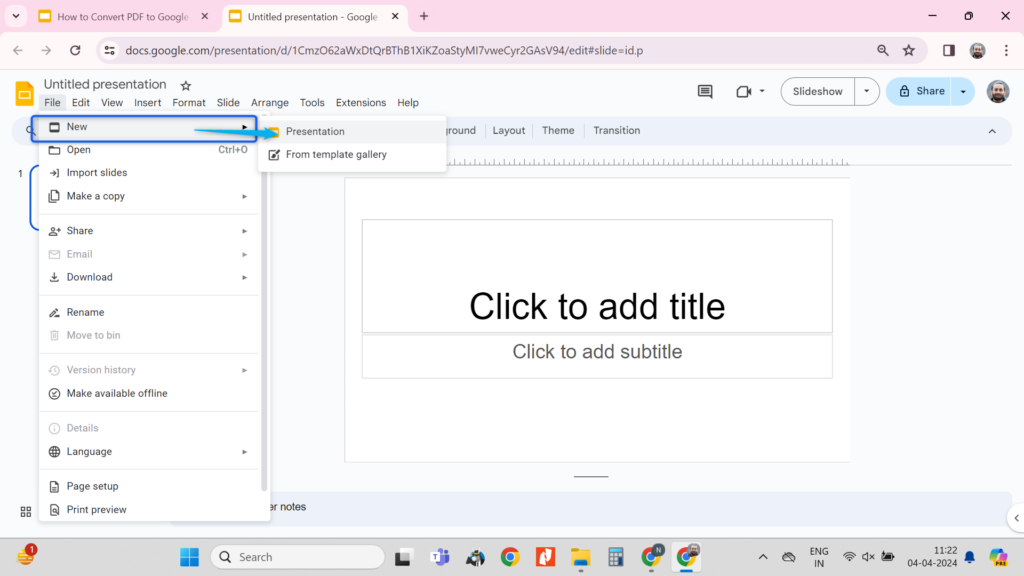Screen dimensions: 1024x576
Task: Star the Untitled presentation
Action: tap(185, 84)
